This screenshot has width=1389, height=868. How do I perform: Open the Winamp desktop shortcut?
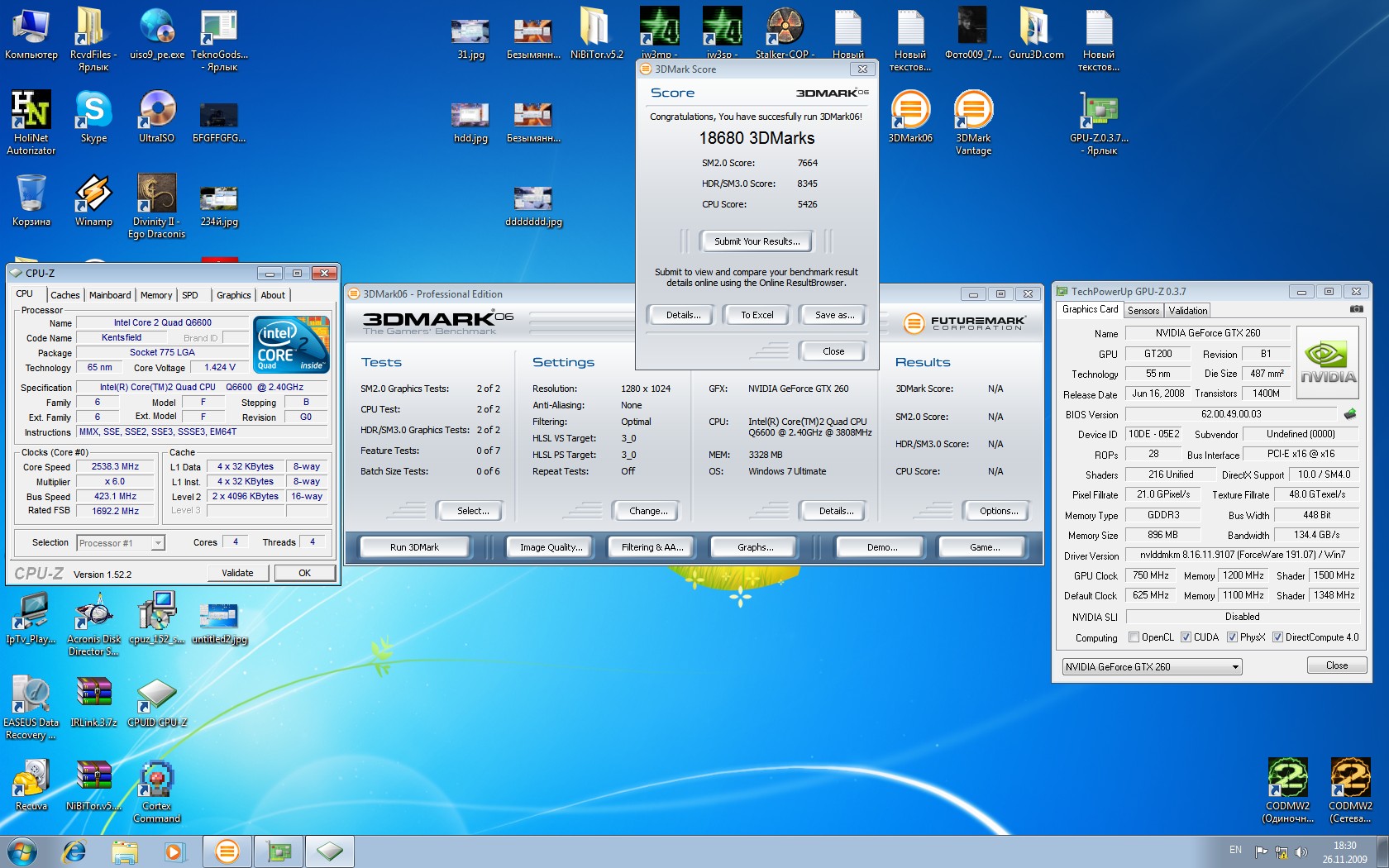tap(93, 201)
